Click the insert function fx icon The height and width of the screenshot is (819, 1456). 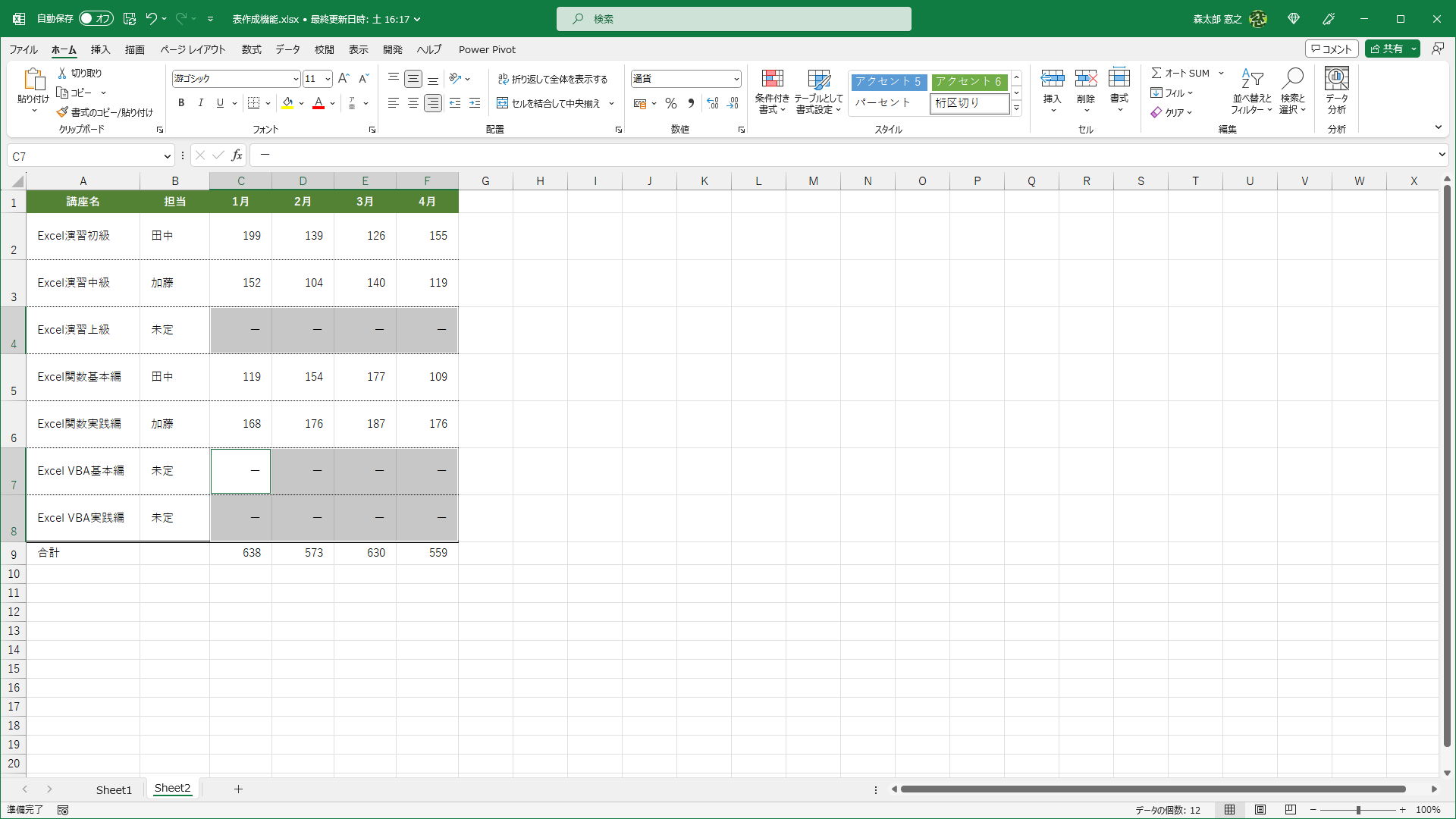[237, 155]
